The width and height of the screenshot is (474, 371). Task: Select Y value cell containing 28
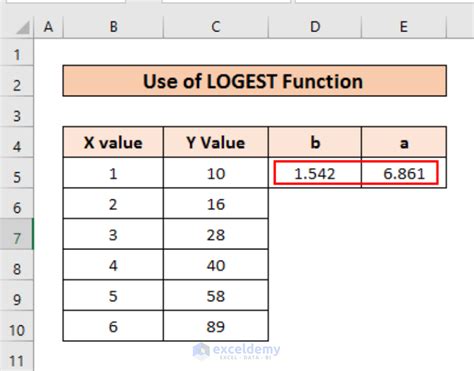click(216, 235)
